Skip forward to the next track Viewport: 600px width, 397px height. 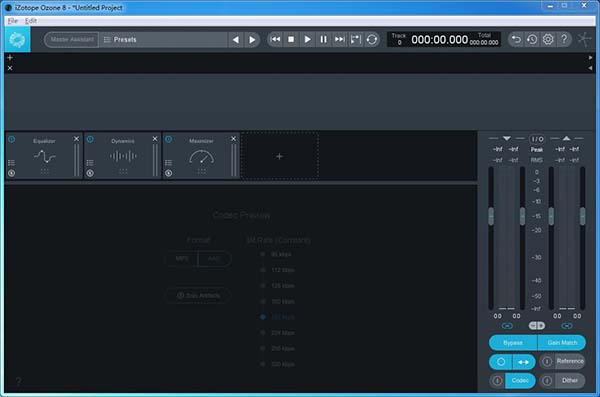(x=339, y=39)
